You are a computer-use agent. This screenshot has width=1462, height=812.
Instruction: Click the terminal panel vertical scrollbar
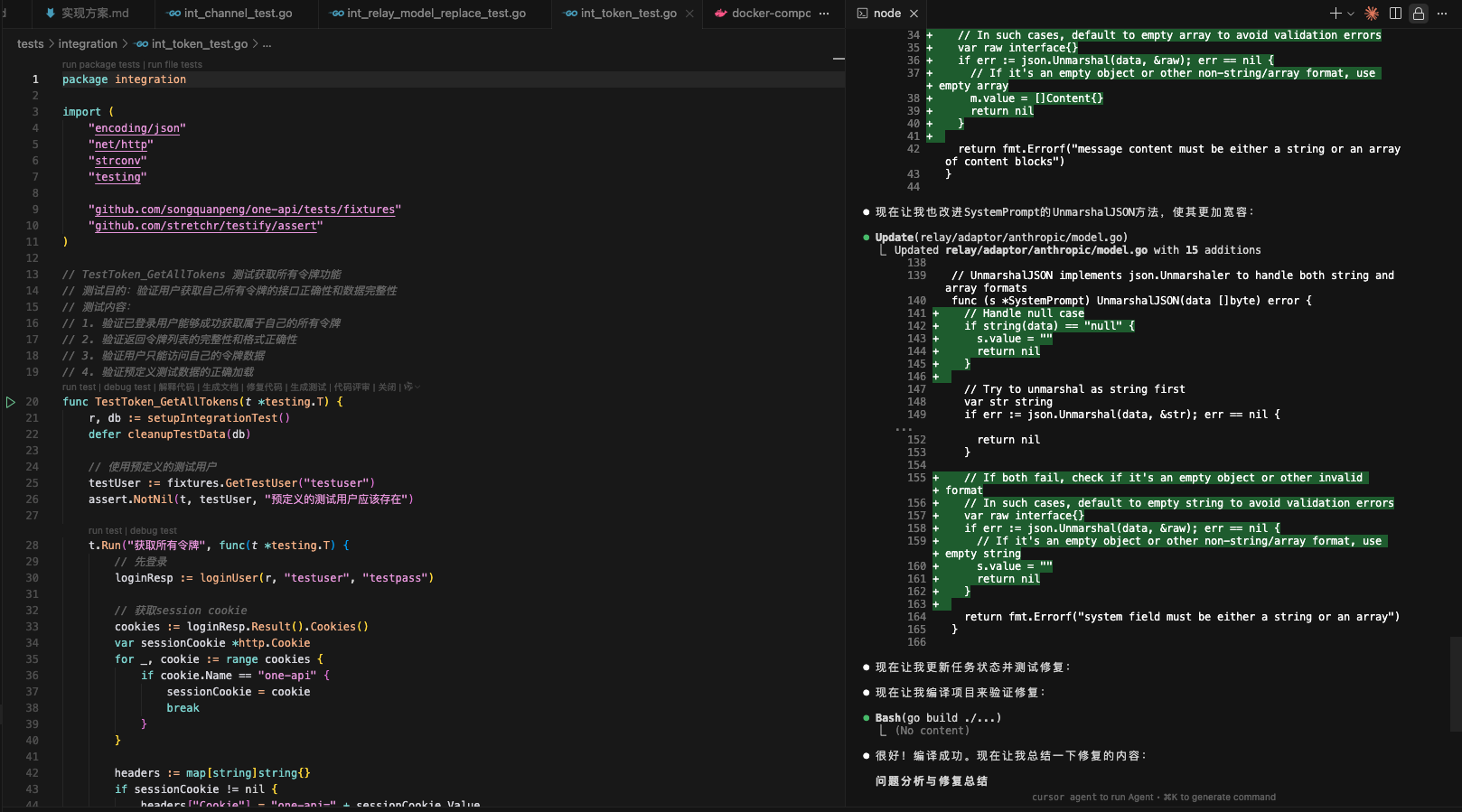coord(1455,684)
